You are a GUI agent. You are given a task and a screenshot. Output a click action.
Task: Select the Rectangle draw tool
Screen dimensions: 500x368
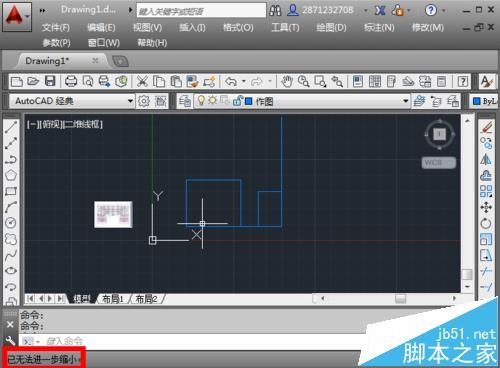click(x=11, y=191)
